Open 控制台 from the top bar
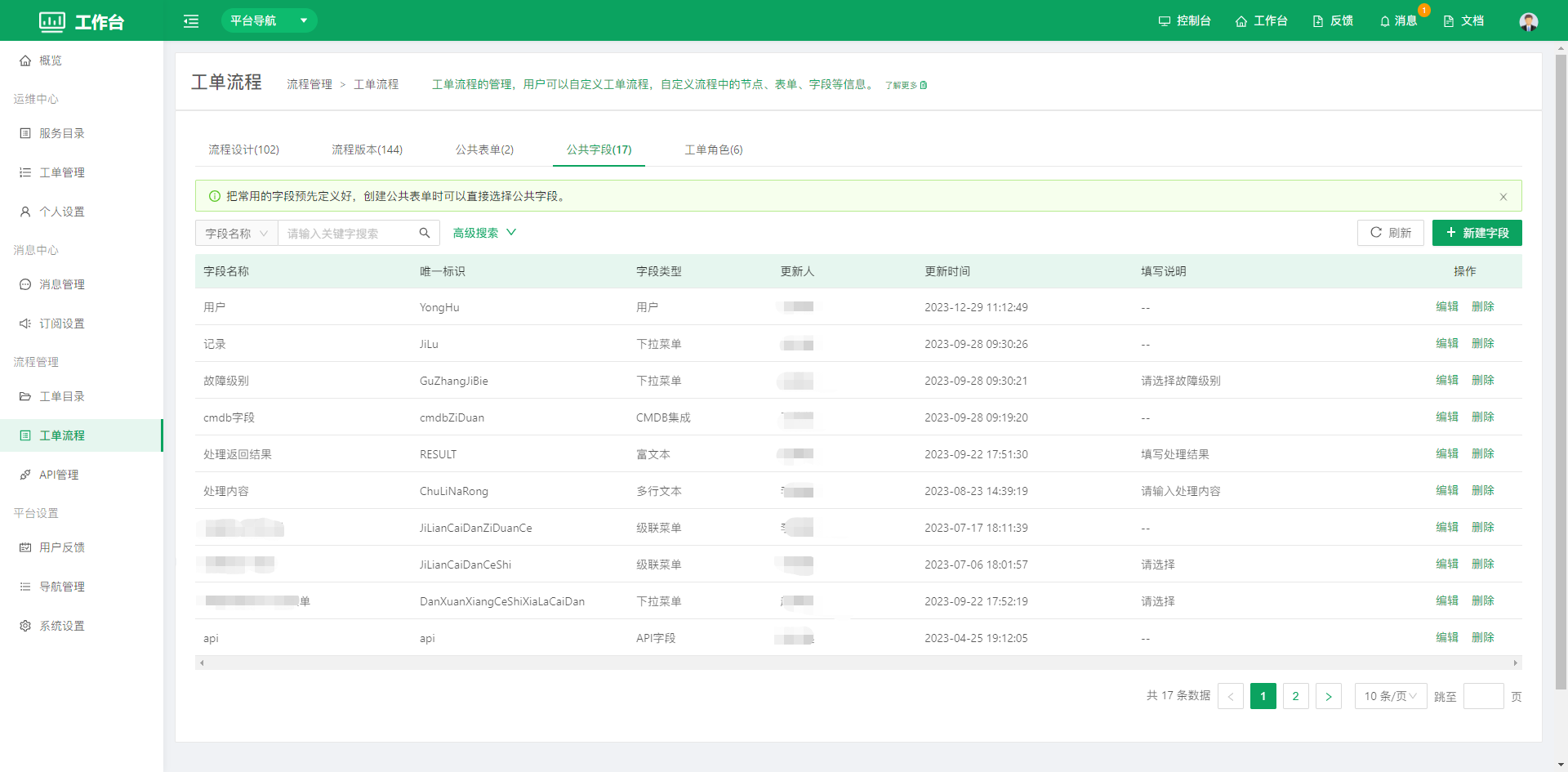Viewport: 1568px width, 772px height. [x=1184, y=21]
